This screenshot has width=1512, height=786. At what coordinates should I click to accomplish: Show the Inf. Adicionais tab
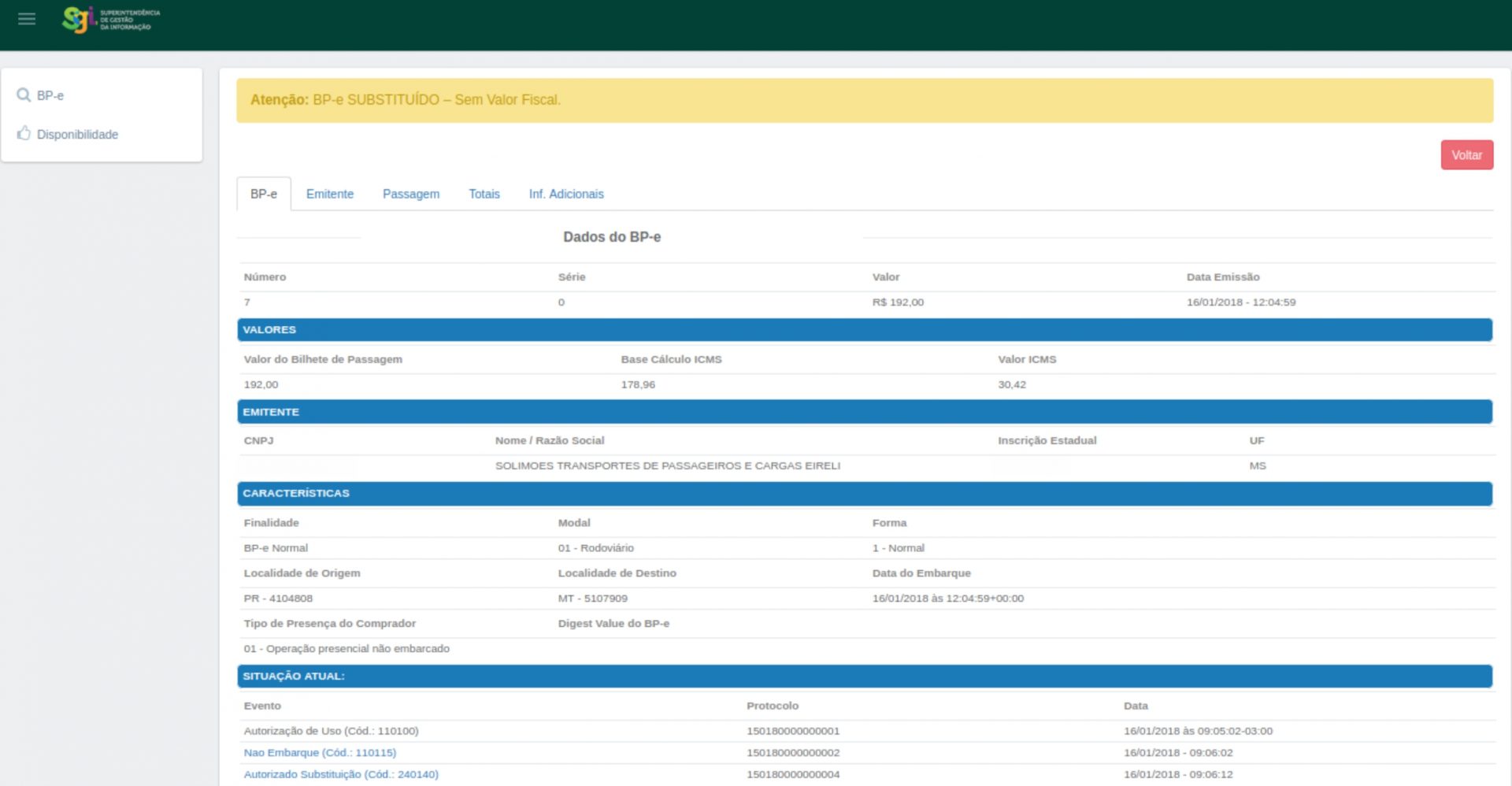click(x=565, y=194)
